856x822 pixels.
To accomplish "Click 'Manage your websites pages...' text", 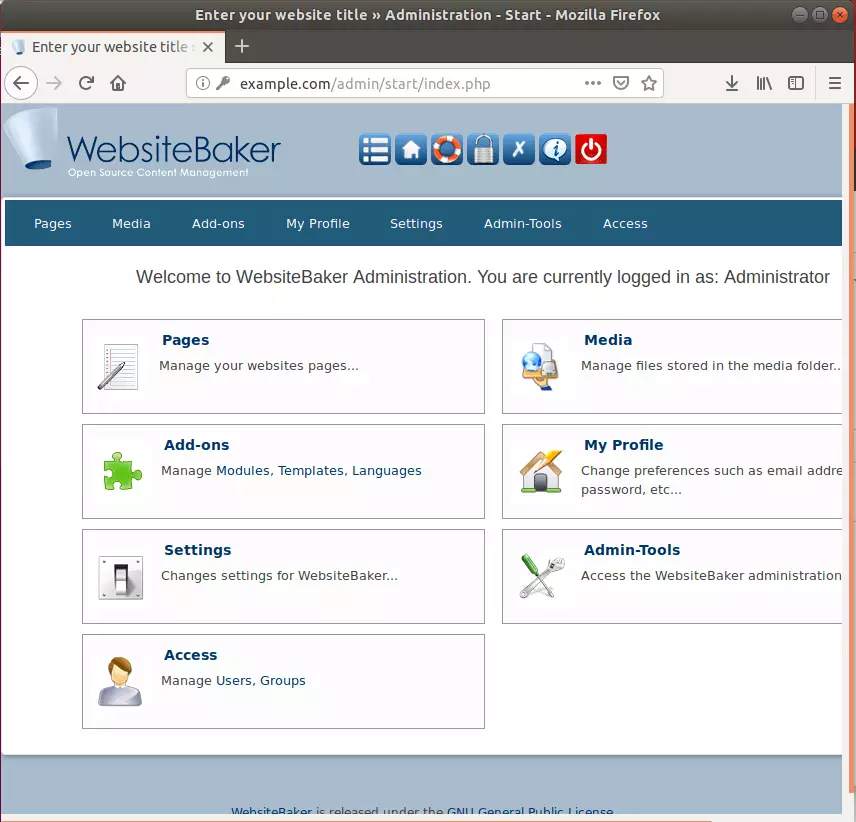I will tap(259, 366).
